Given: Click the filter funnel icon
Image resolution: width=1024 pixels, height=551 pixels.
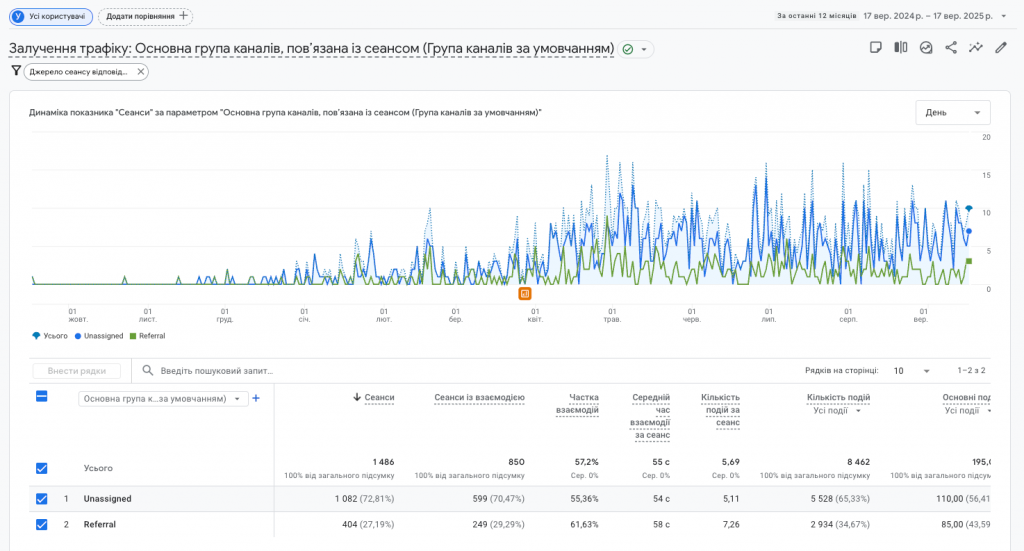Looking at the screenshot, I should point(16,71).
